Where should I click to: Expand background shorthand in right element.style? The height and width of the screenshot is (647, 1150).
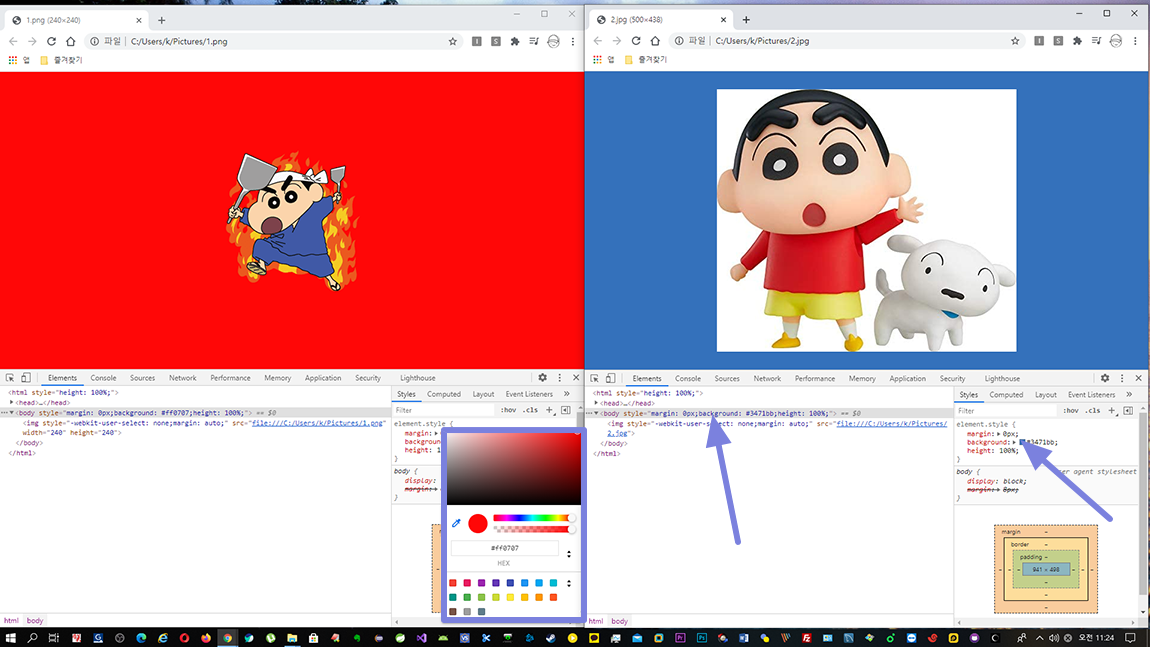point(1015,442)
